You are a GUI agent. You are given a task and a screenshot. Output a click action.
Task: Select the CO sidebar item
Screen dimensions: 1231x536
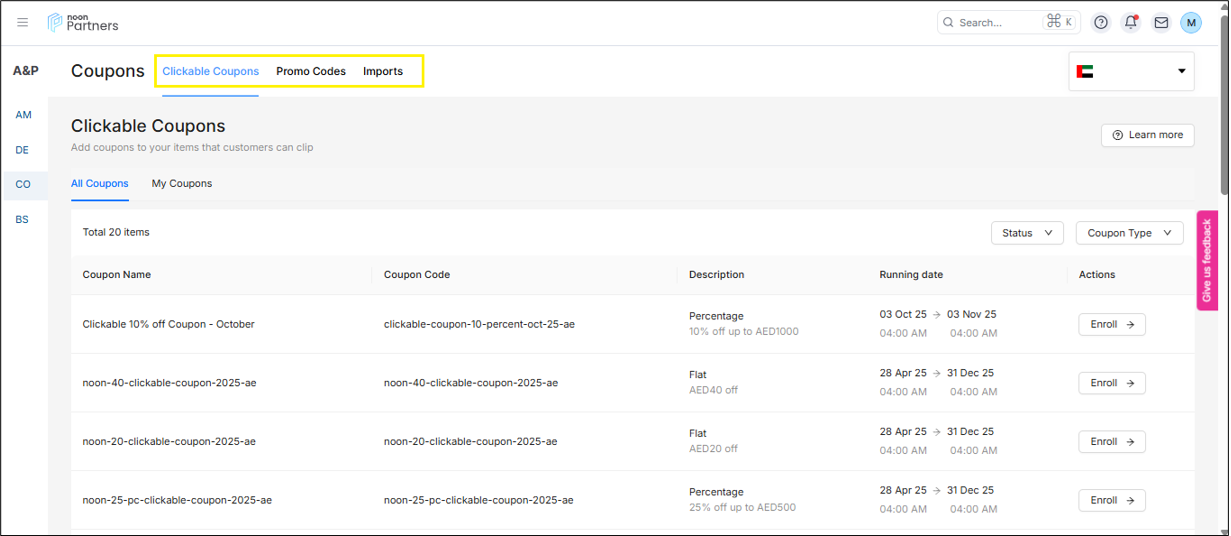(22, 184)
